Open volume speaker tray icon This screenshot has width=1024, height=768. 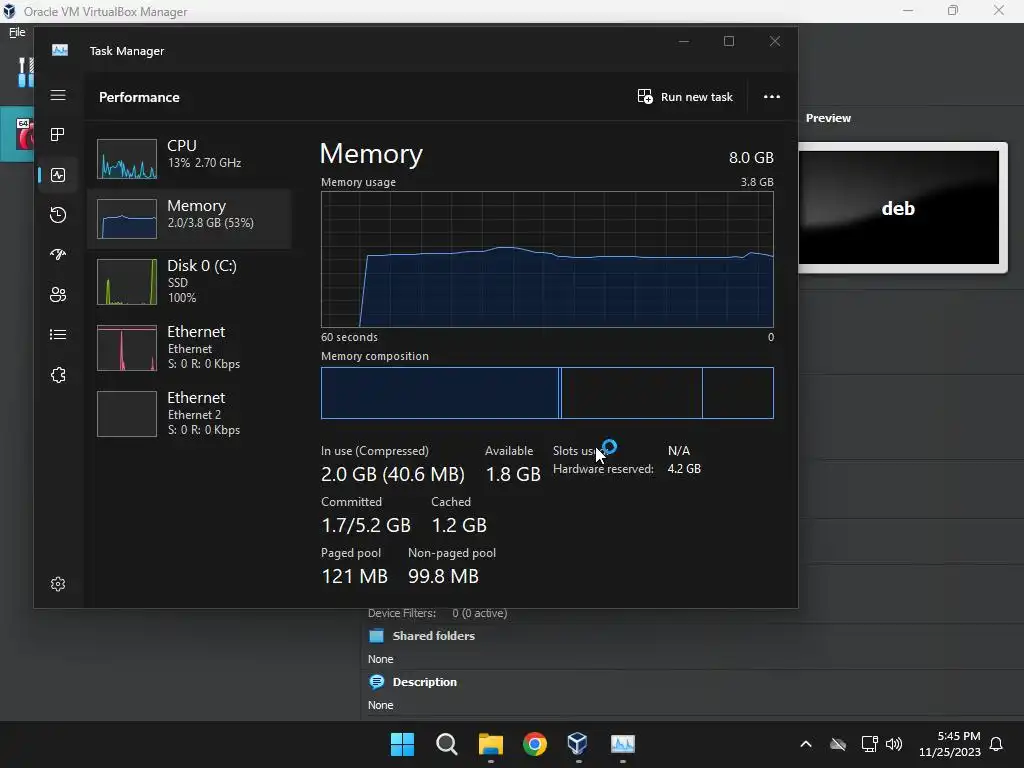click(x=894, y=744)
